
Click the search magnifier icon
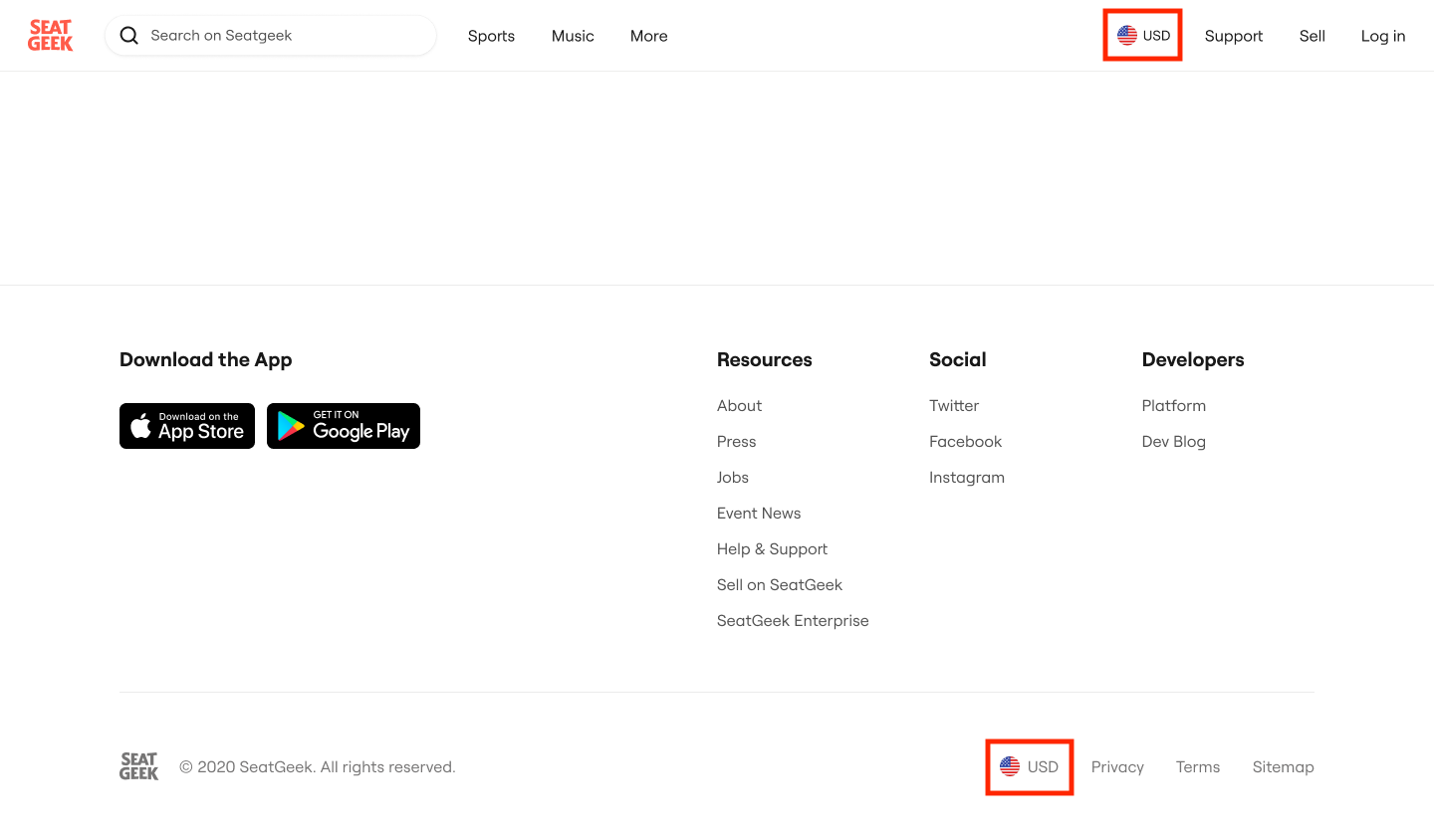129,36
